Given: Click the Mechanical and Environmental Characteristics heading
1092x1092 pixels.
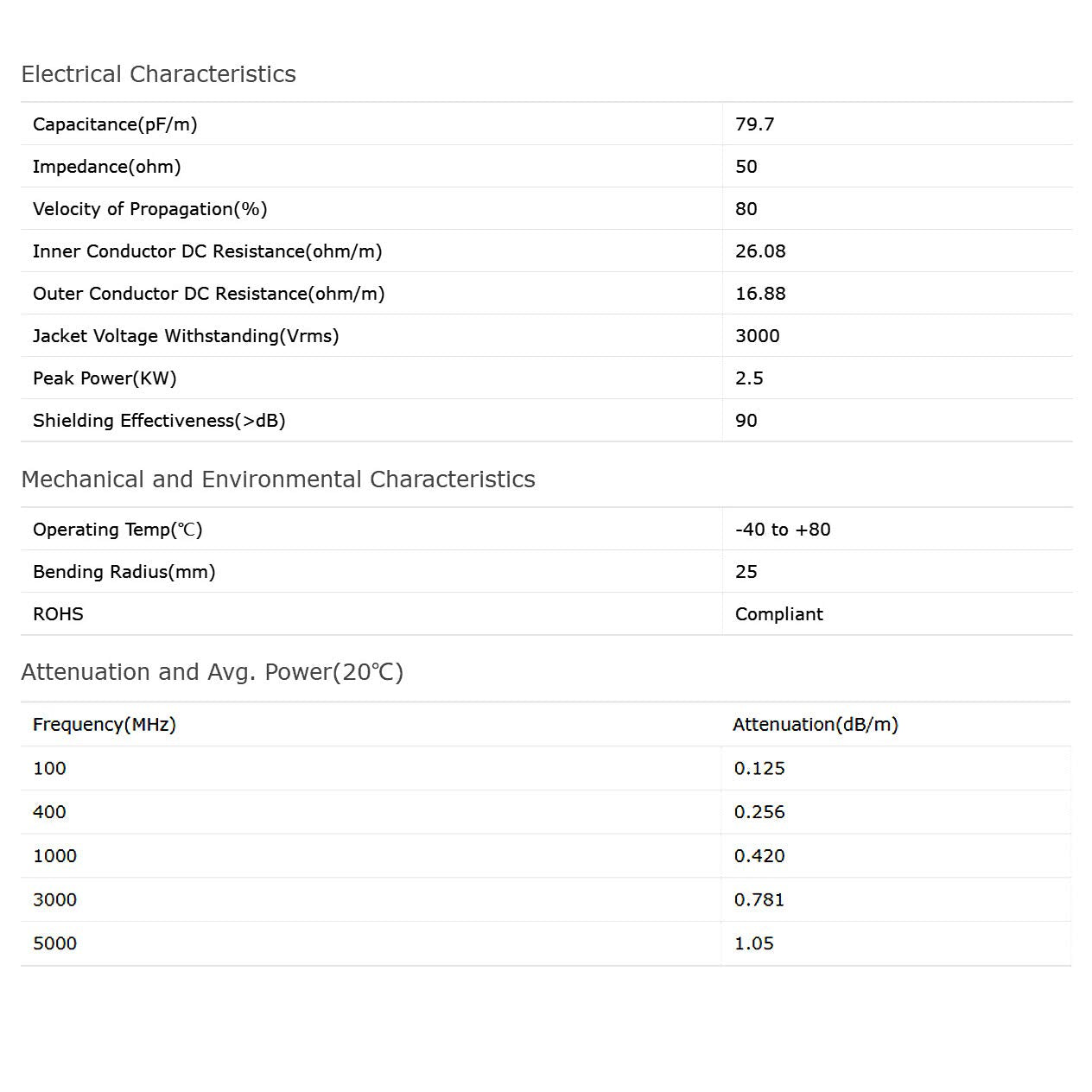Looking at the screenshot, I should tap(277, 479).
